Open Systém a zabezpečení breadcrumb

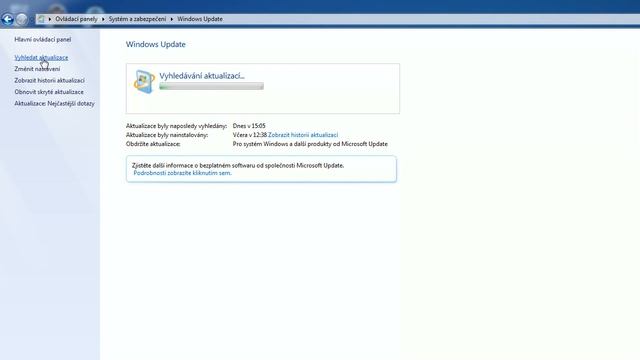138,19
